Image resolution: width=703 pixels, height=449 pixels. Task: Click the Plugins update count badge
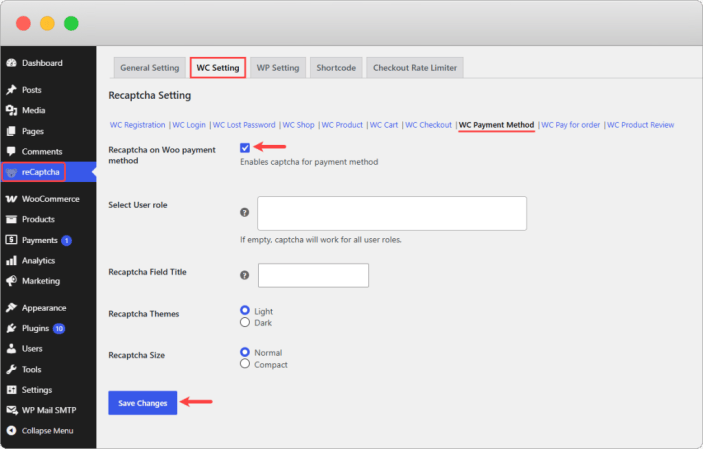click(59, 329)
